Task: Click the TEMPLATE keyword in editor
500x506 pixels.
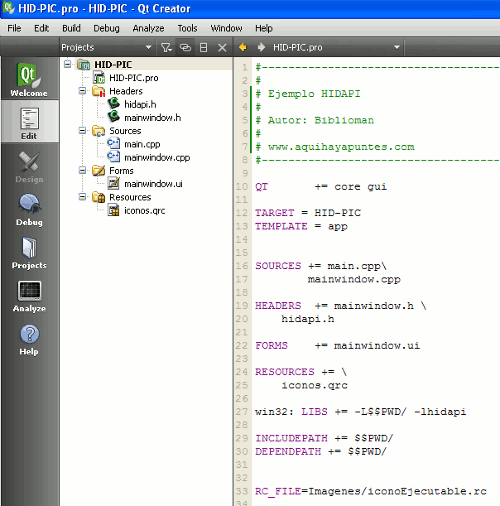Action: click(x=281, y=226)
